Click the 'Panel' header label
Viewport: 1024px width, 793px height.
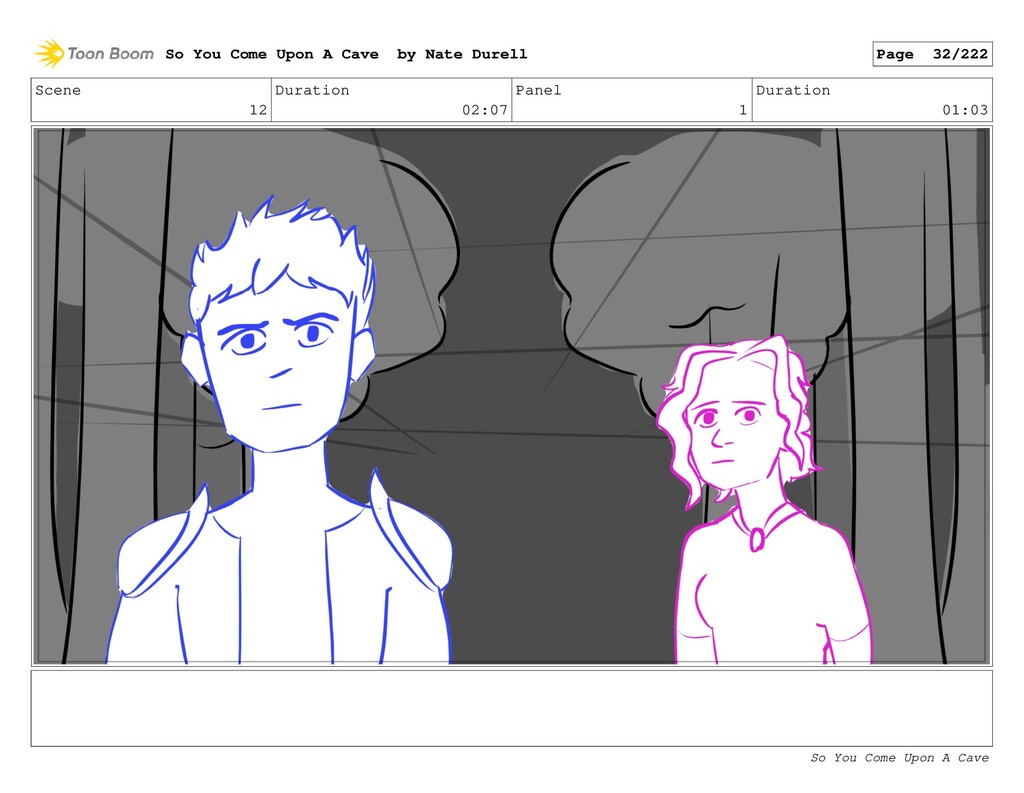[538, 90]
